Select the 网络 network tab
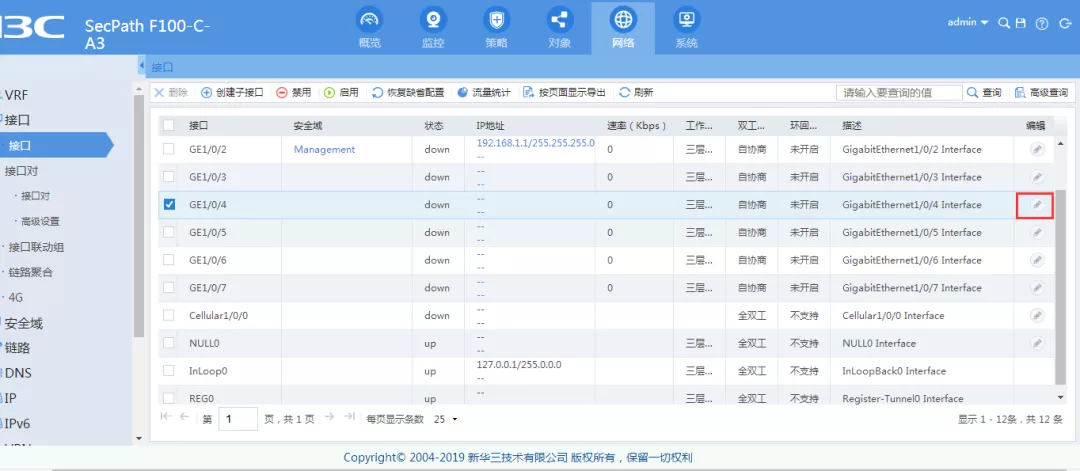1080x471 pixels. [623, 28]
